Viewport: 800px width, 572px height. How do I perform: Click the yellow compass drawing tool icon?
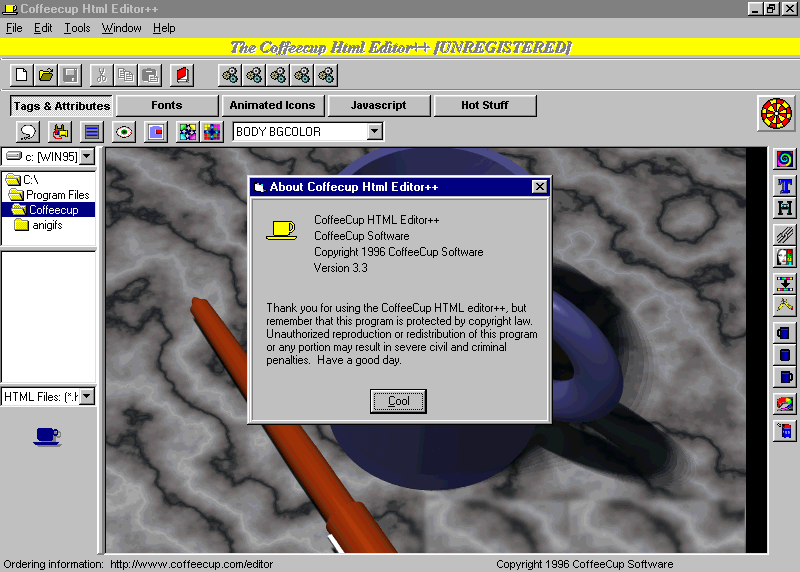point(785,305)
